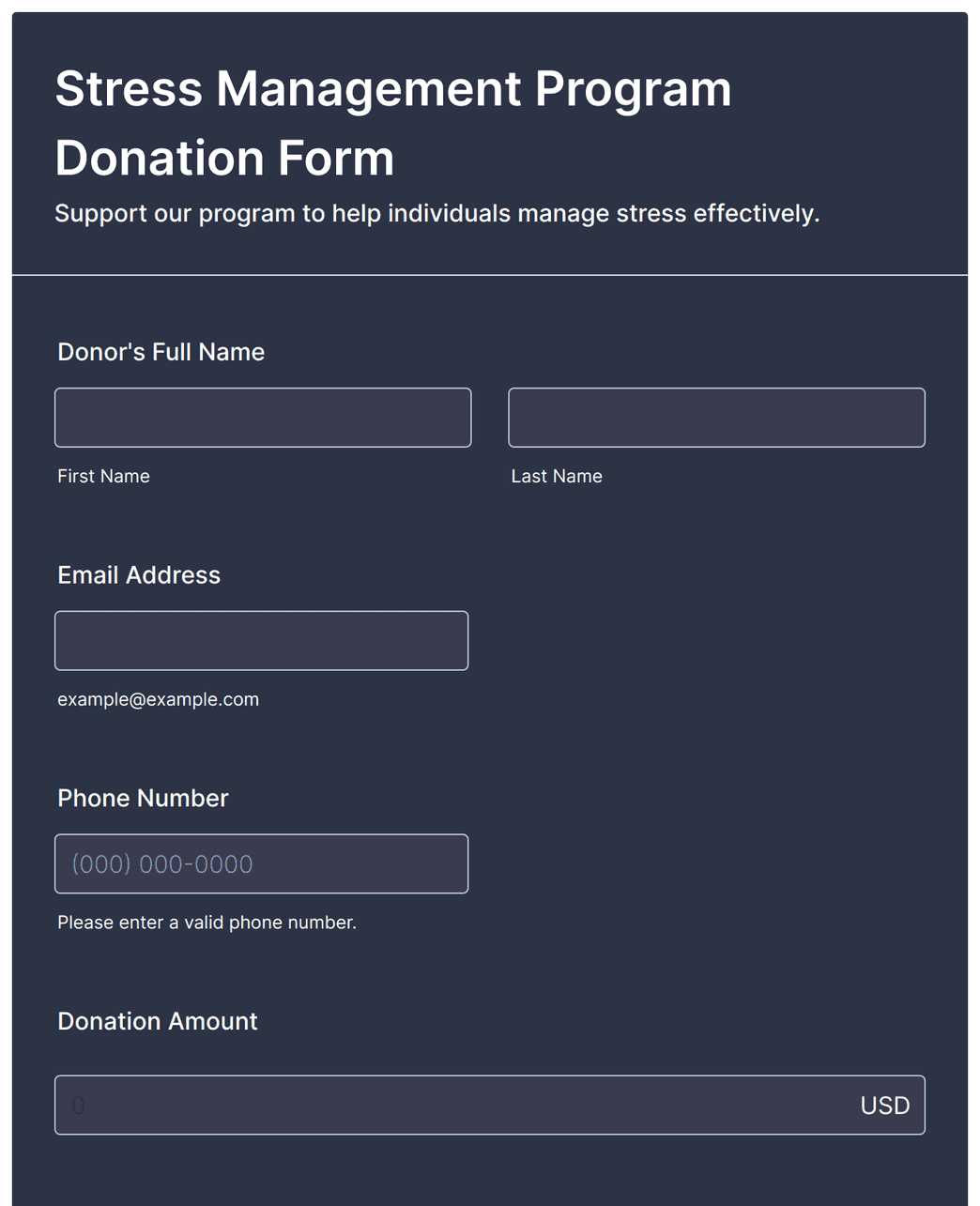The height and width of the screenshot is (1206, 980).
Task: Select the Phone Number field
Action: 261,863
